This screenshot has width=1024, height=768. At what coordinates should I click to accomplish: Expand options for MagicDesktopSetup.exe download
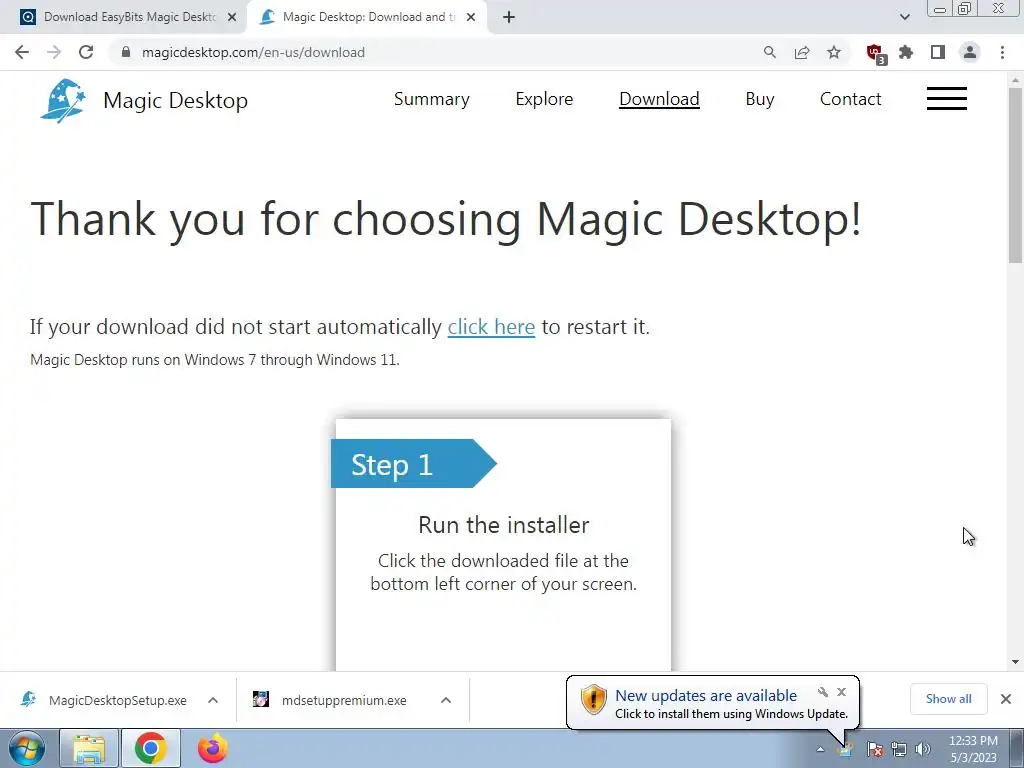point(213,700)
